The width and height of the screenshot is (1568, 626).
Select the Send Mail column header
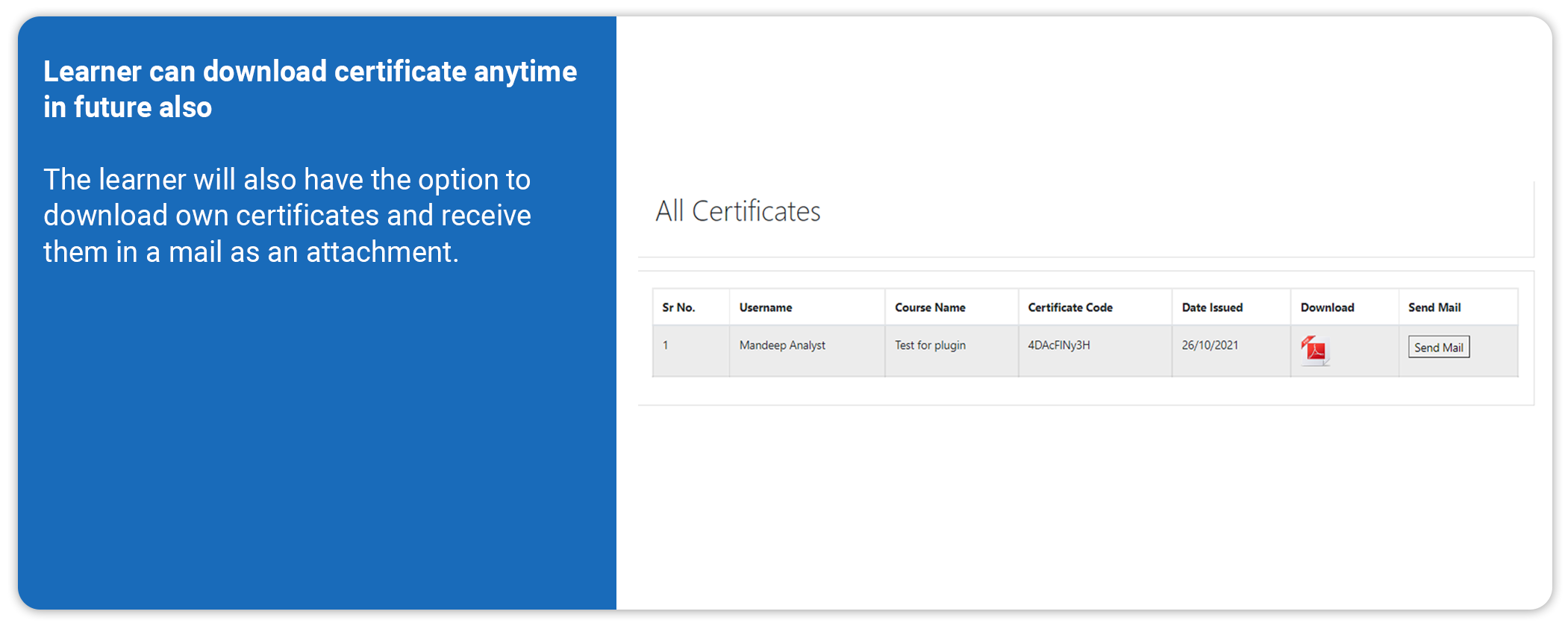[1434, 307]
